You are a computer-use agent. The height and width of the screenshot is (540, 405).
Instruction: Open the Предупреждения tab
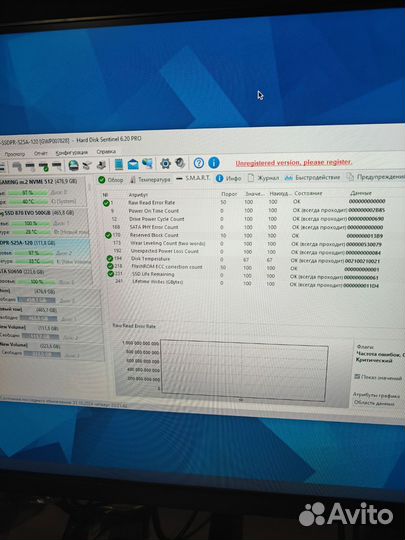click(376, 177)
